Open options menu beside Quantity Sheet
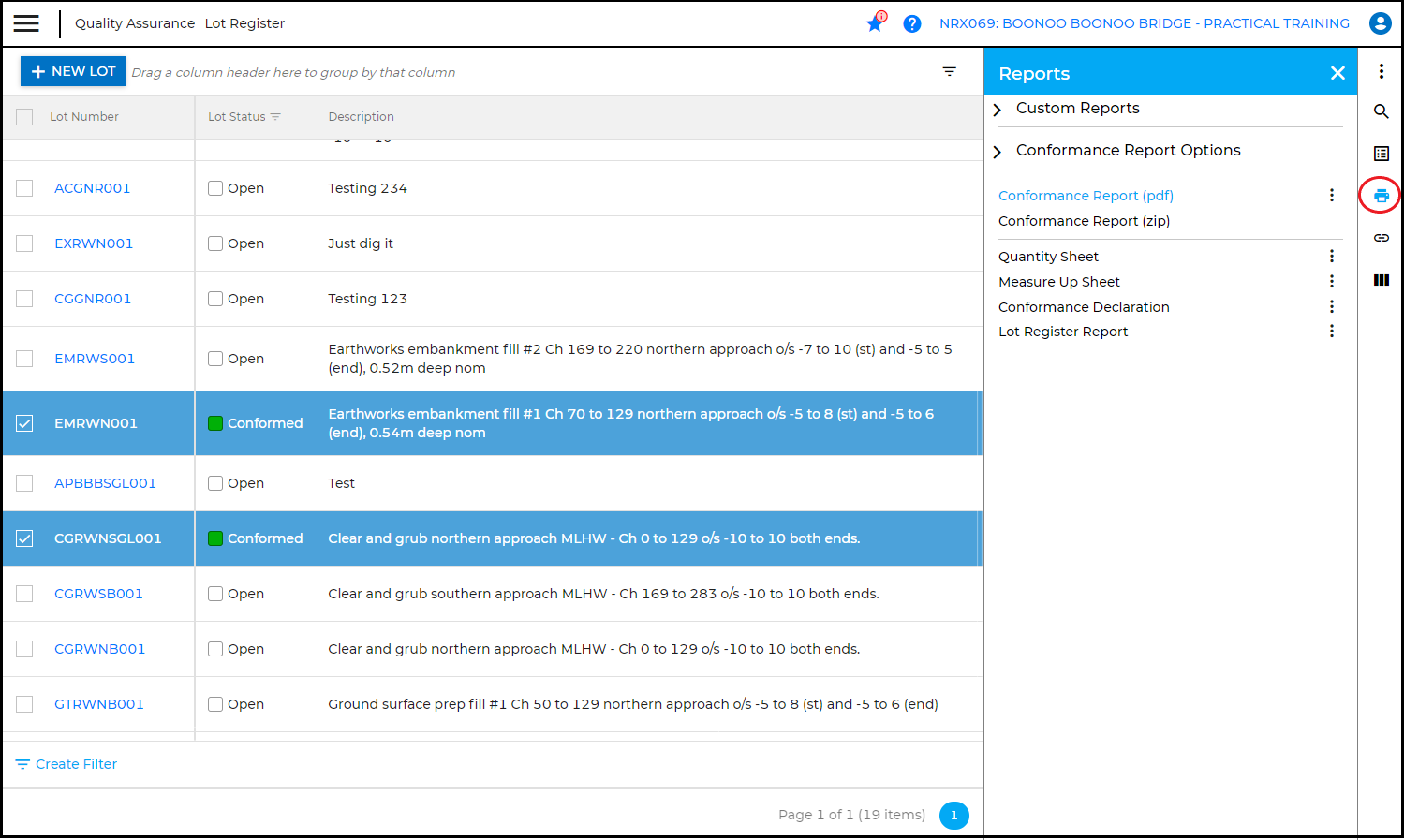1404x840 pixels. [1331, 257]
